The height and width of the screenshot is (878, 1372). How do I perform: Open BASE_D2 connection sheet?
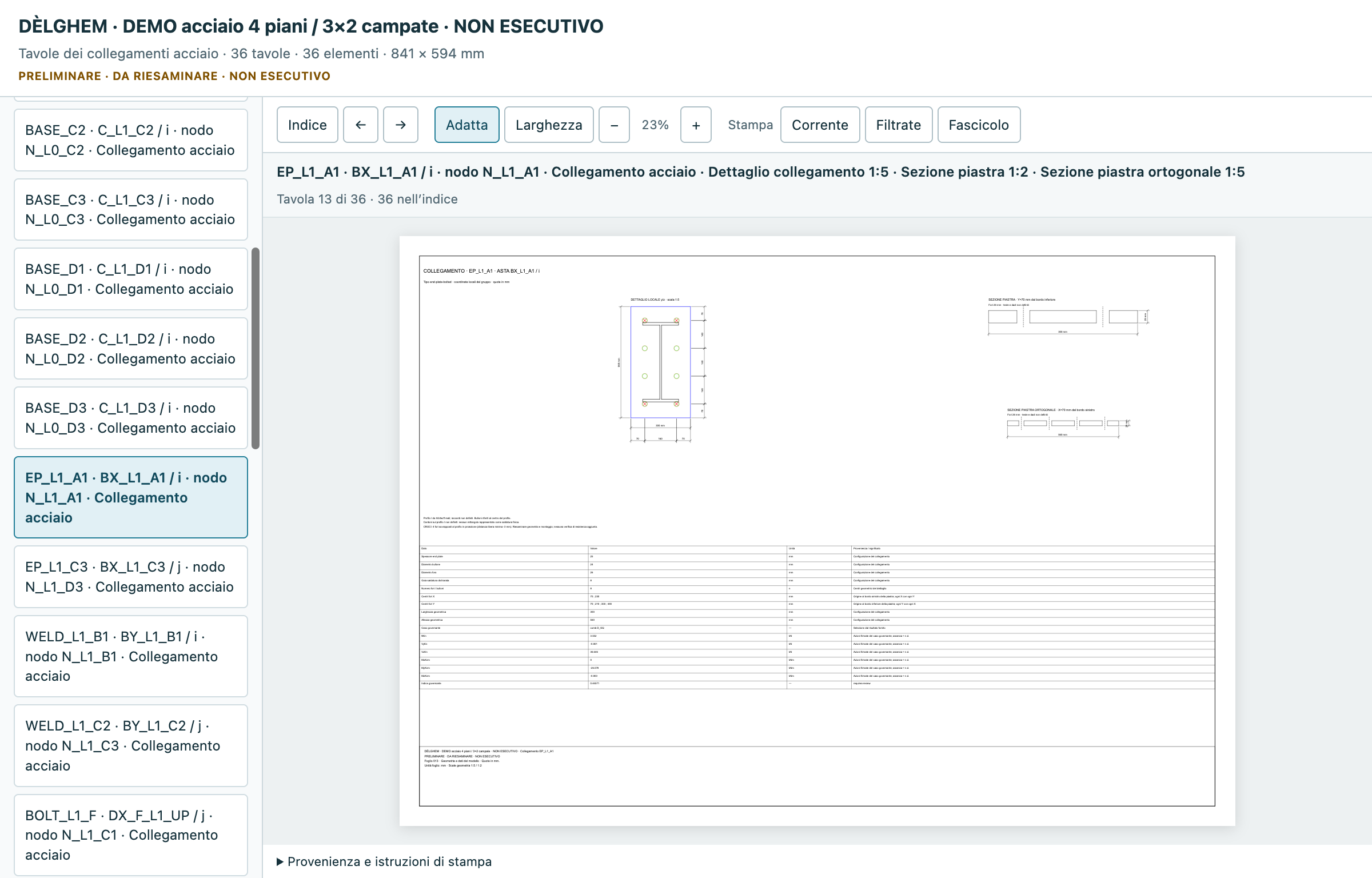(131, 349)
